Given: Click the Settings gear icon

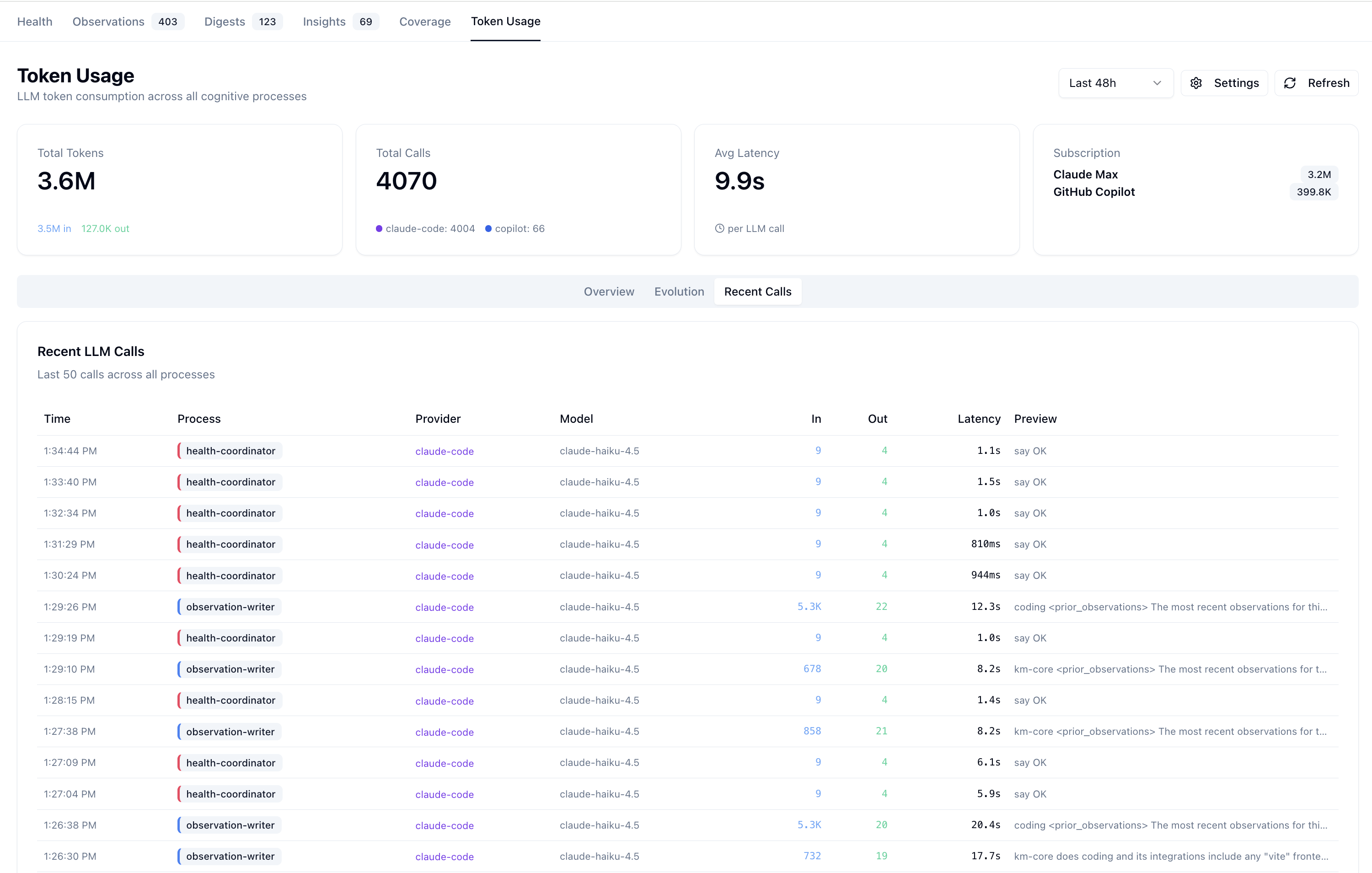Looking at the screenshot, I should pos(1196,83).
